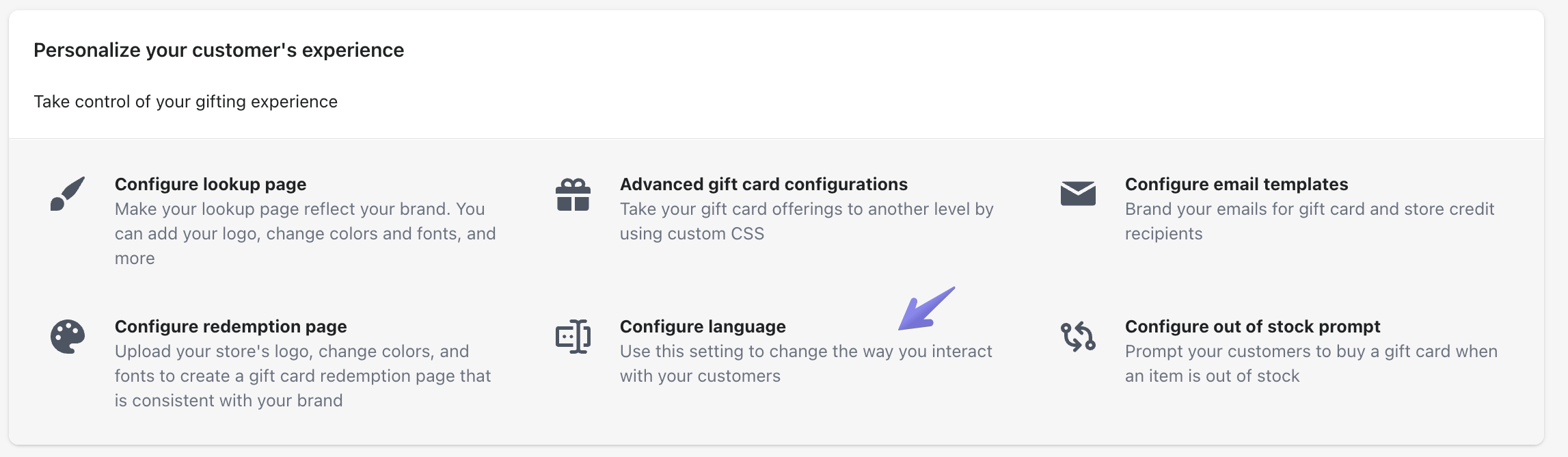Open Configure lookup page
Screen dimensions: 1568x457
pyautogui.click(x=211, y=184)
